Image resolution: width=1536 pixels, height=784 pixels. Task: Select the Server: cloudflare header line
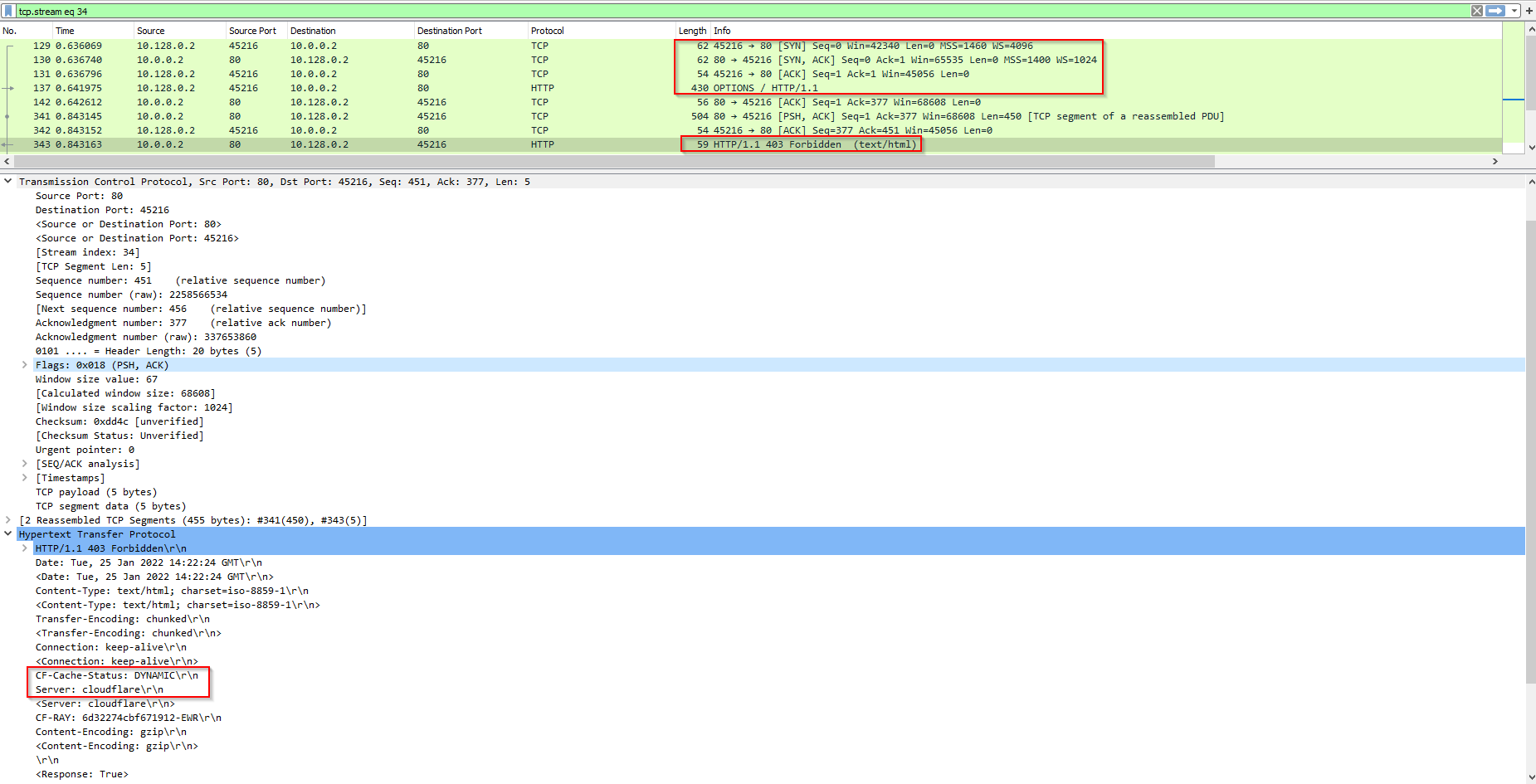tap(100, 689)
